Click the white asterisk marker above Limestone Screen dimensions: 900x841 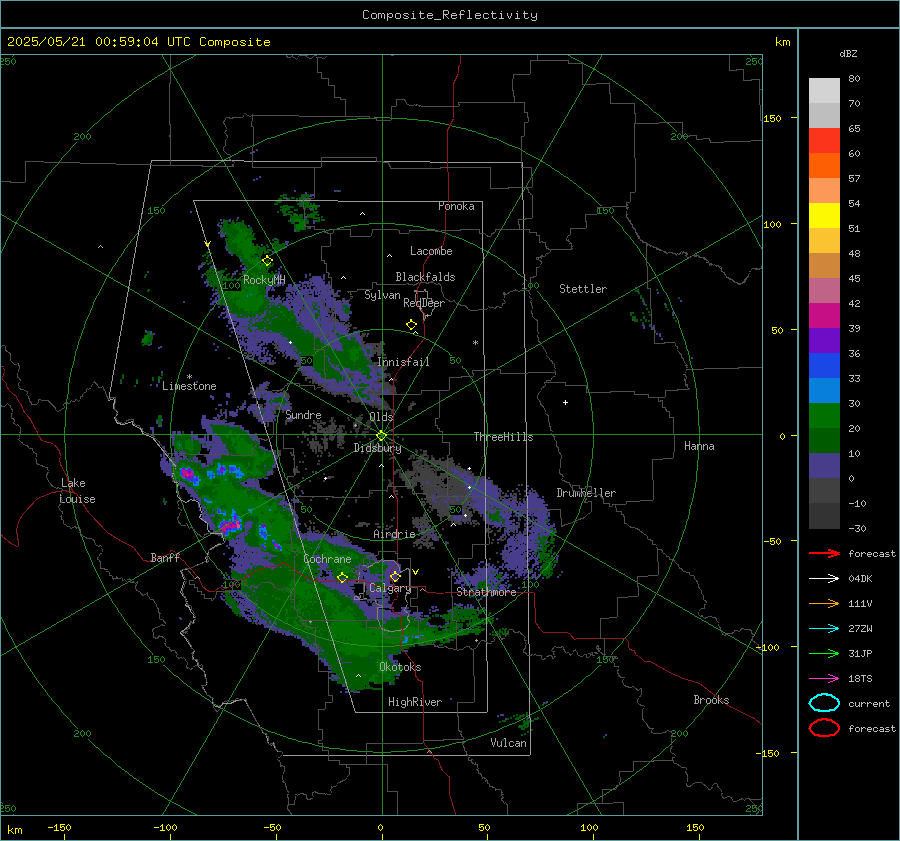pyautogui.click(x=189, y=377)
